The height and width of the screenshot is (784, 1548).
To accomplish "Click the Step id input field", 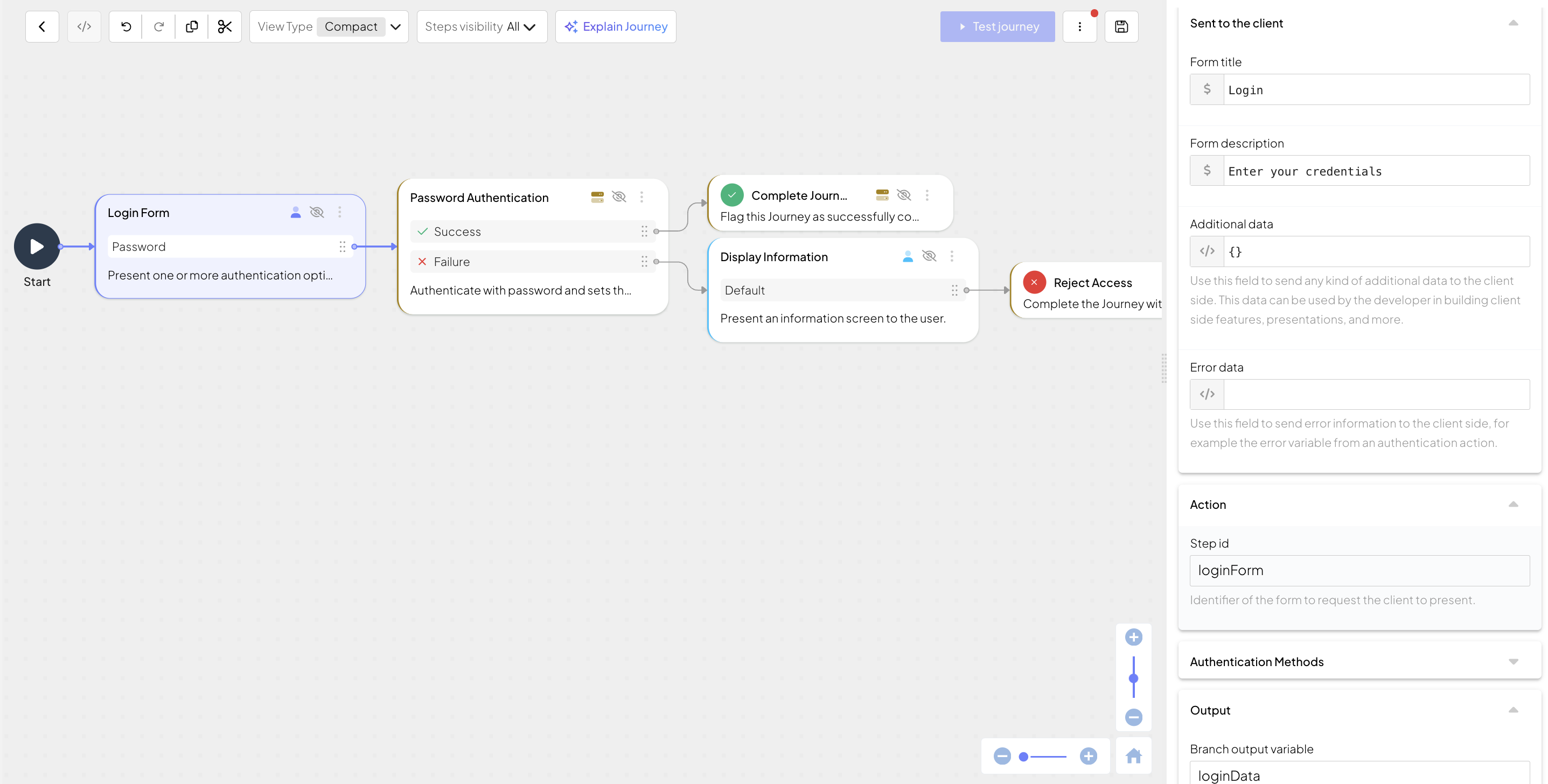I will 1359,570.
